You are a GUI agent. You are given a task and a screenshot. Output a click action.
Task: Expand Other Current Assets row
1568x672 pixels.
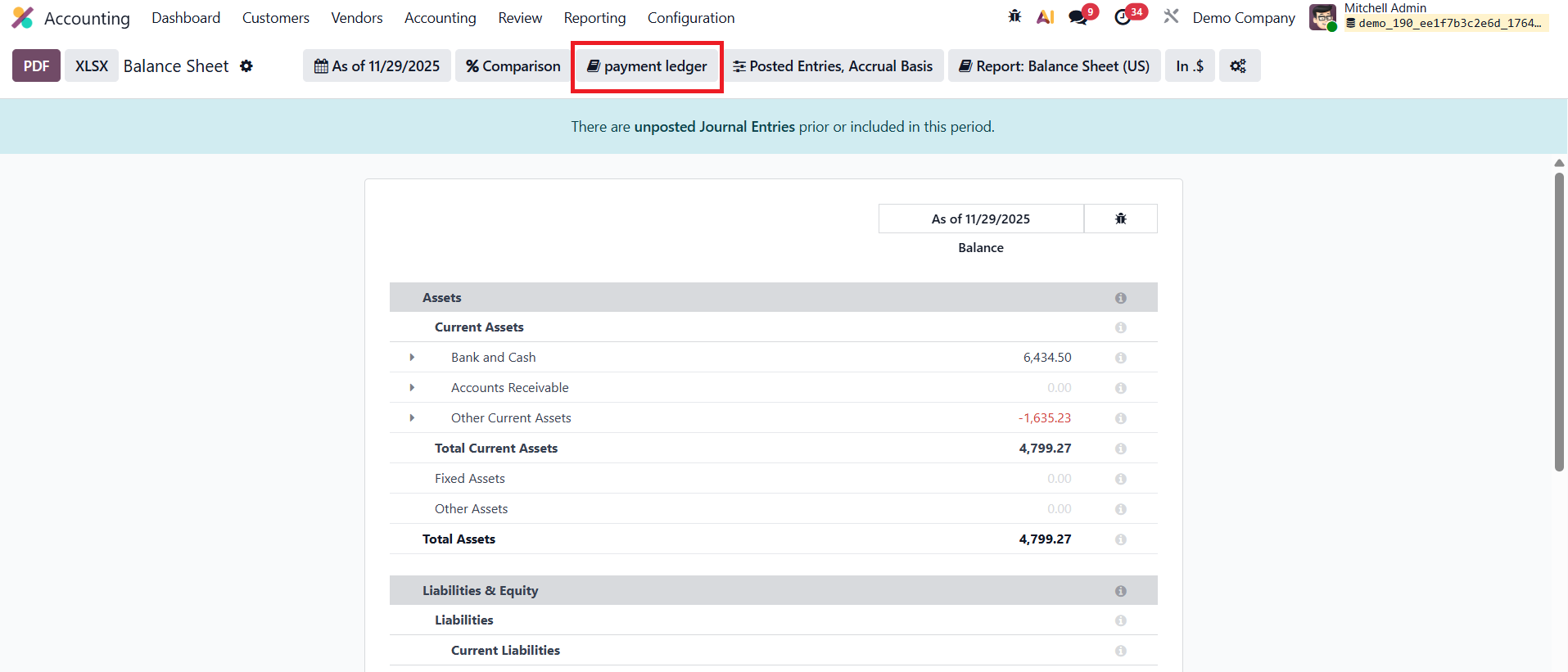pyautogui.click(x=412, y=418)
